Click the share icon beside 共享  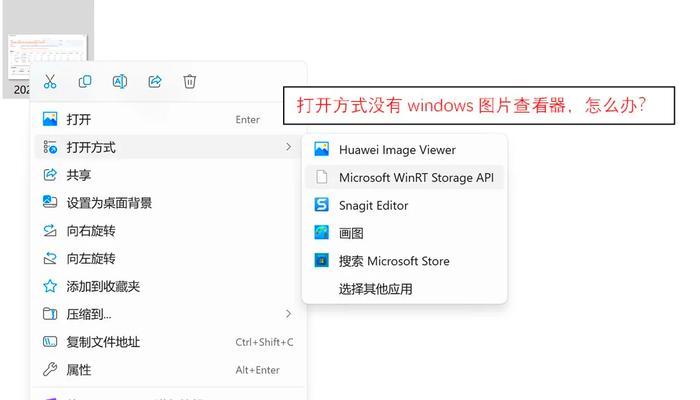(x=50, y=175)
